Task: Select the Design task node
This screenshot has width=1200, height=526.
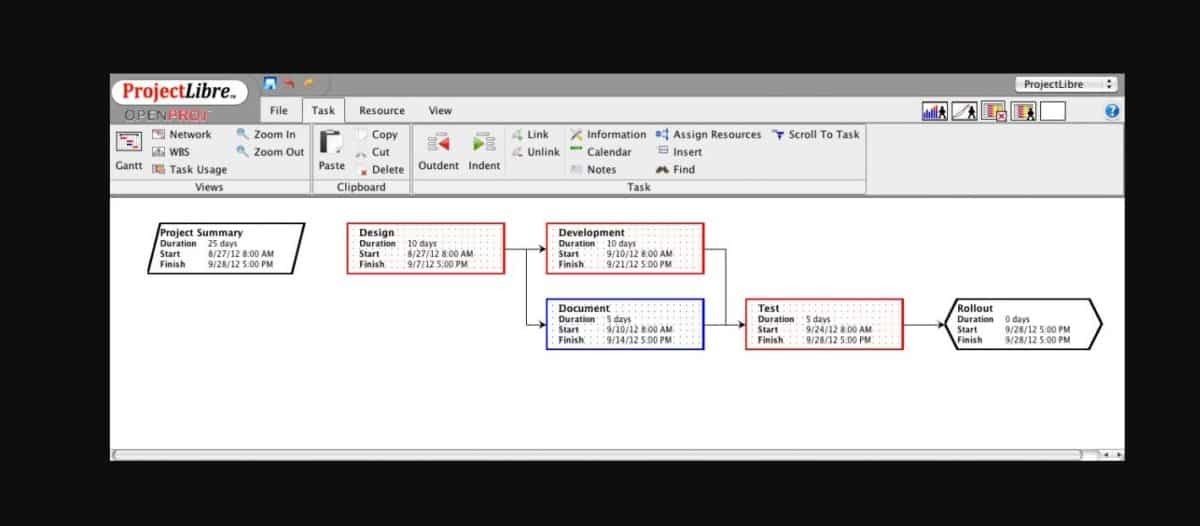Action: point(426,248)
